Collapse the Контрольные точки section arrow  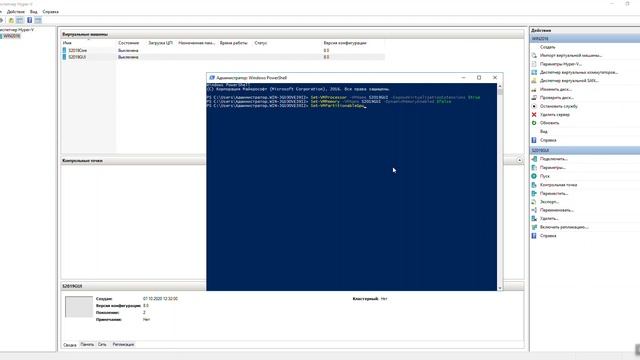(x=519, y=160)
